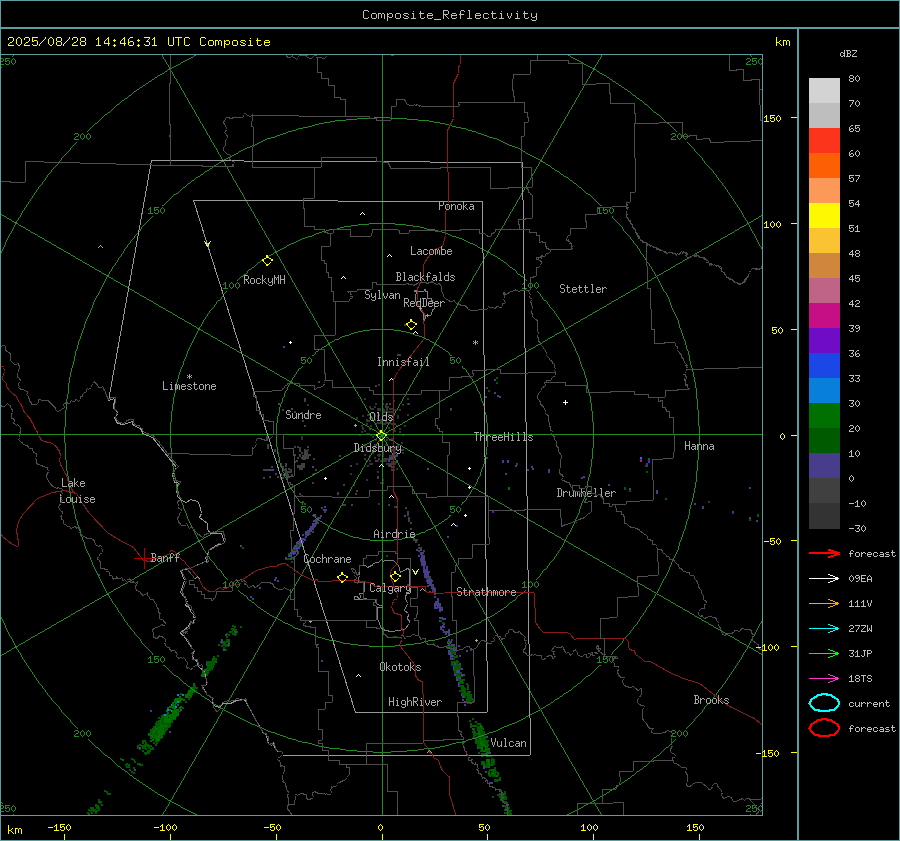
Task: Click the Okotoks city label
Action: (400, 667)
